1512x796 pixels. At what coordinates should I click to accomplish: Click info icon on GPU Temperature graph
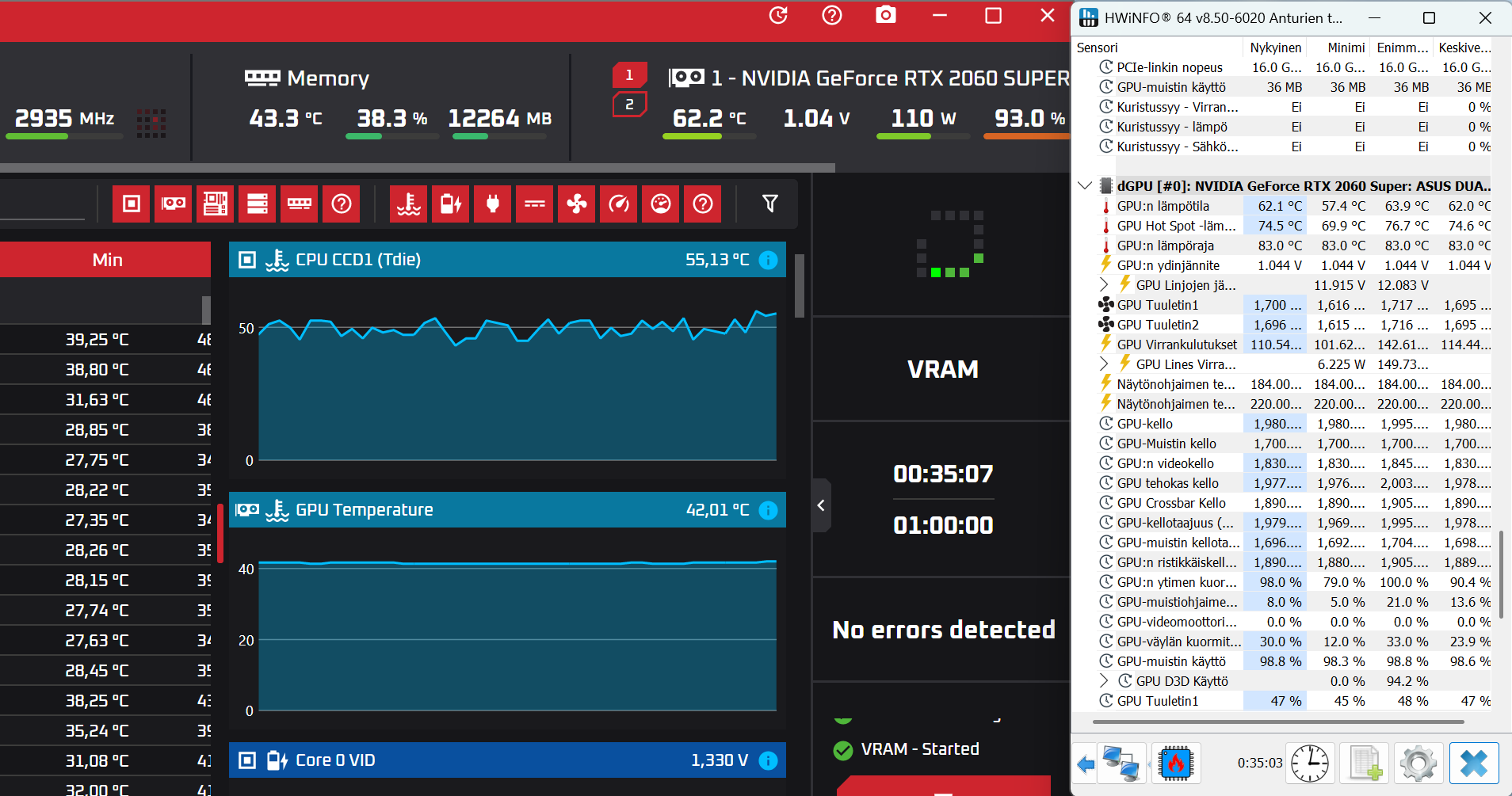tap(768, 510)
